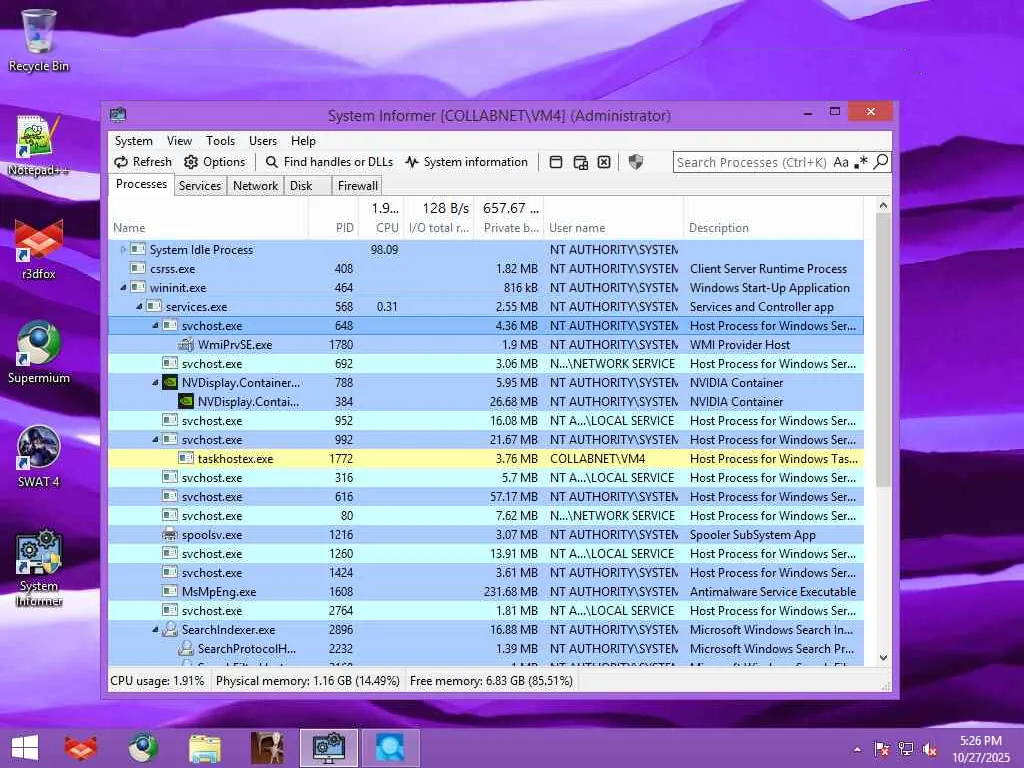
Task: Click the SearchProtocolHost icon
Action: pos(185,648)
